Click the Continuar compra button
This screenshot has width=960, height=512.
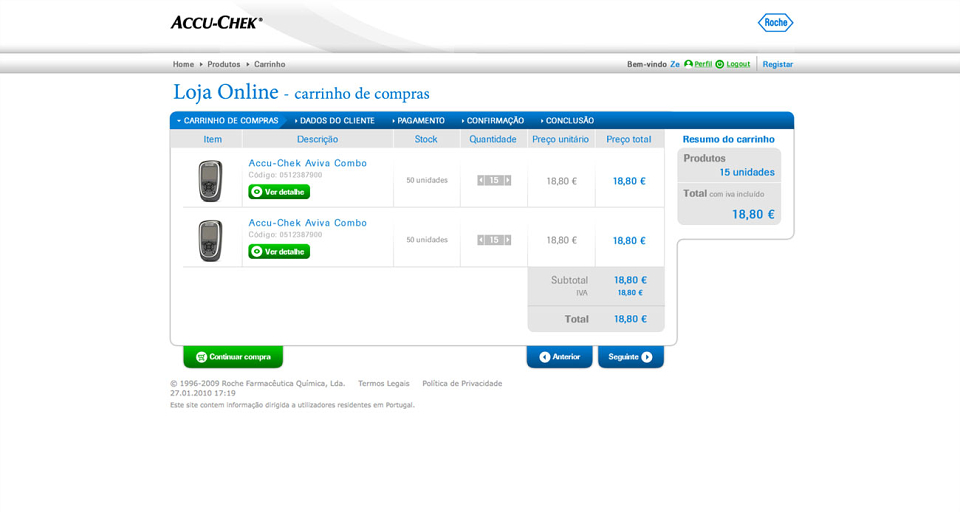(233, 356)
